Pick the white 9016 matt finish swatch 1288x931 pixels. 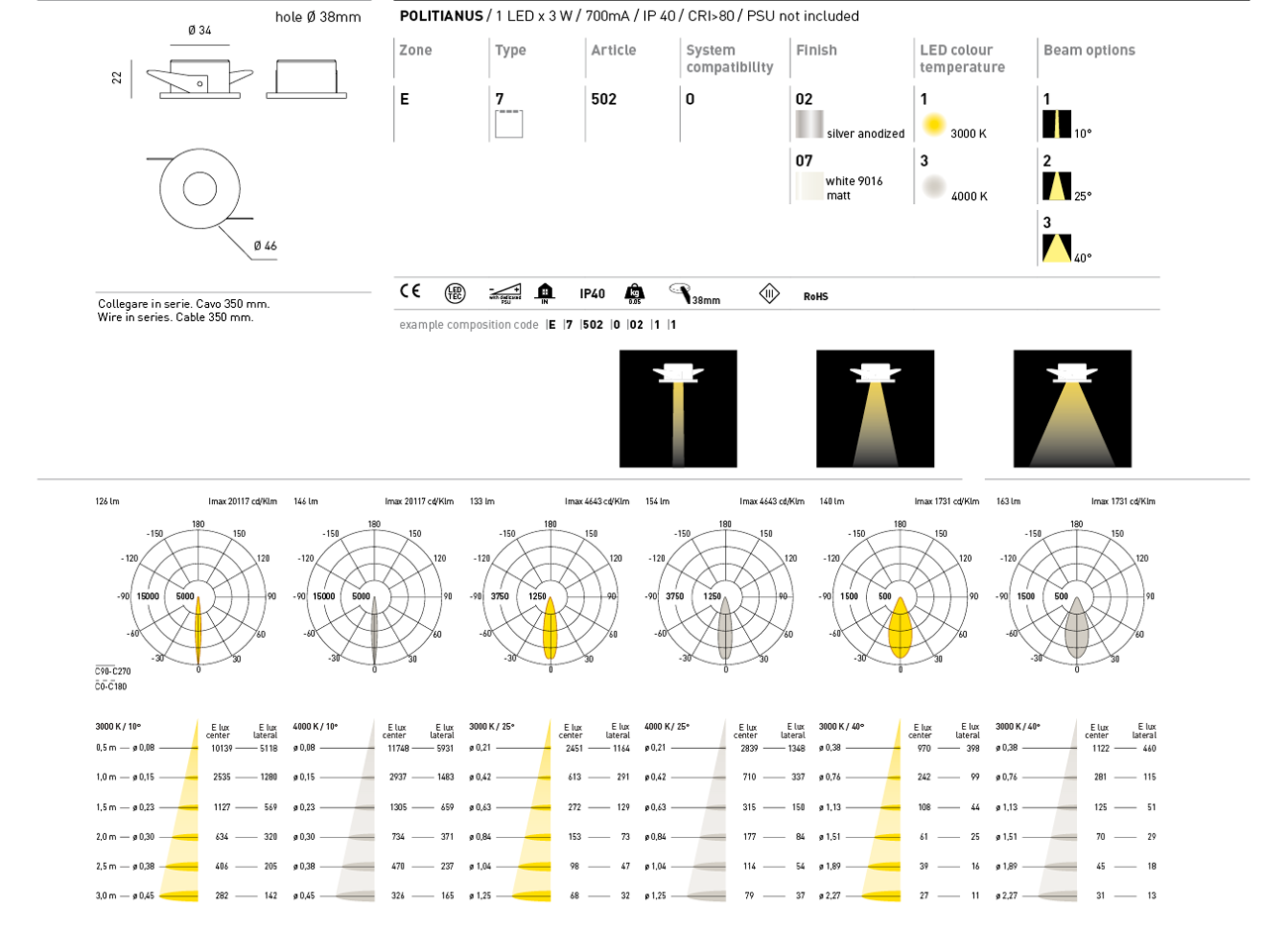808,186
